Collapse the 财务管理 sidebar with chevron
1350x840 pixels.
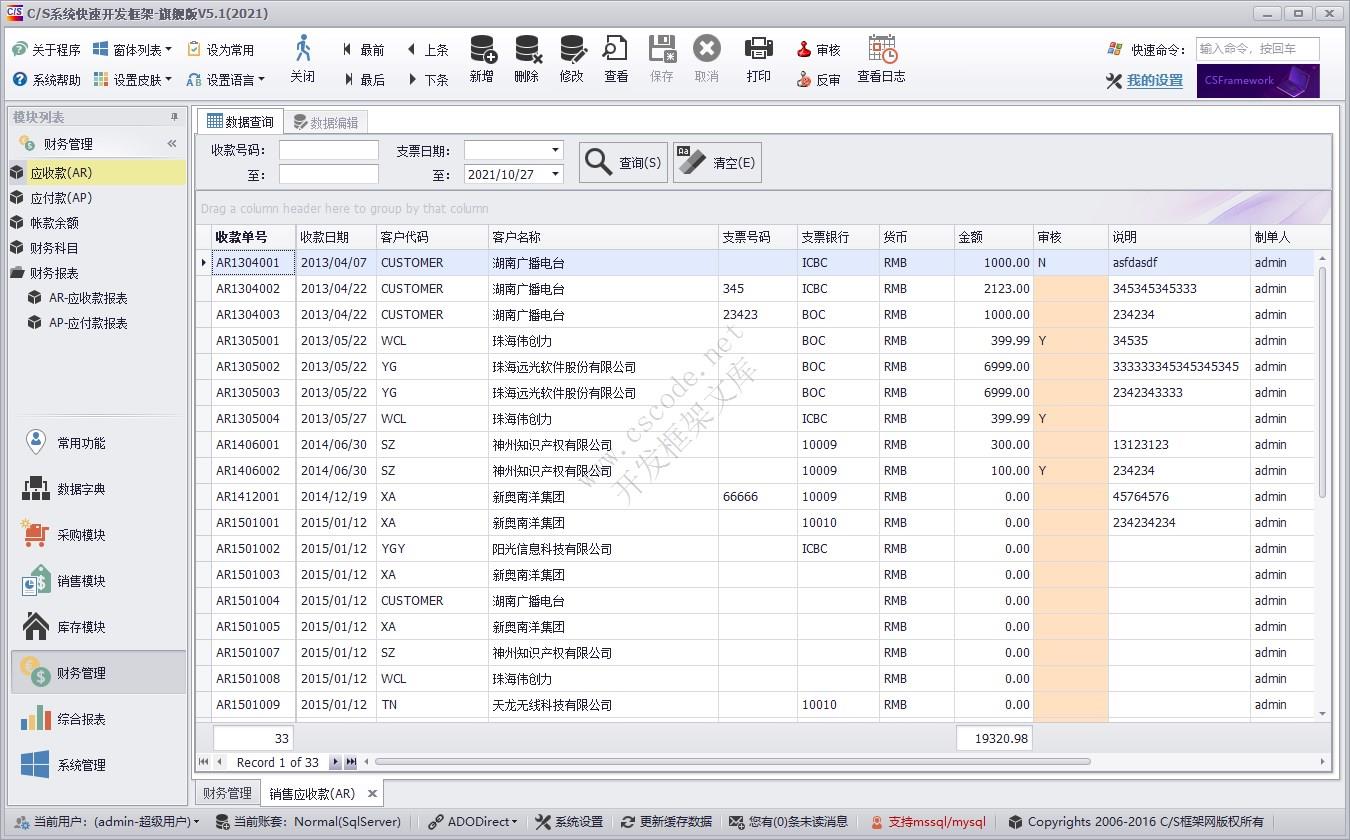(170, 142)
